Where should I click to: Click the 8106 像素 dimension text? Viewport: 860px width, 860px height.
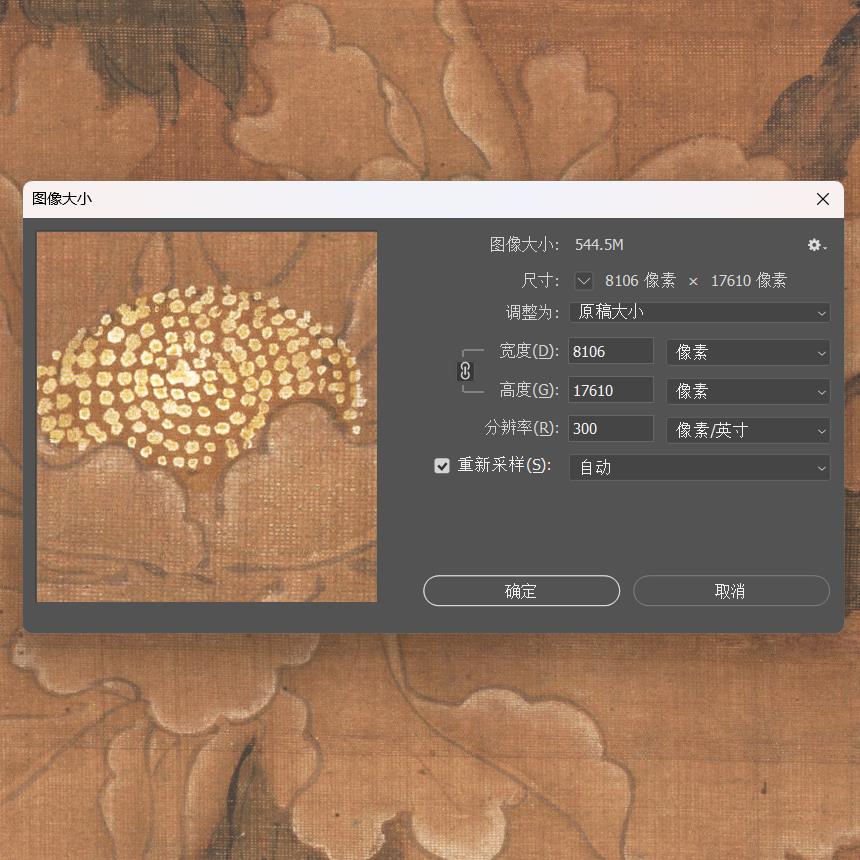coord(640,281)
